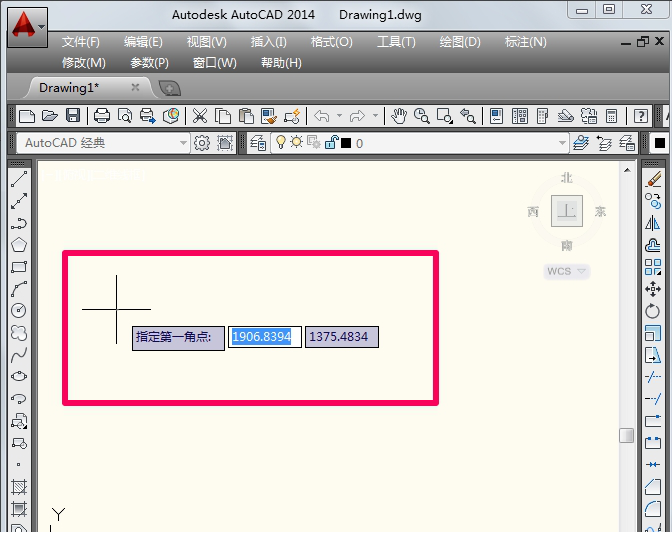Select the Circle tool
The image size is (672, 553).
(19, 310)
